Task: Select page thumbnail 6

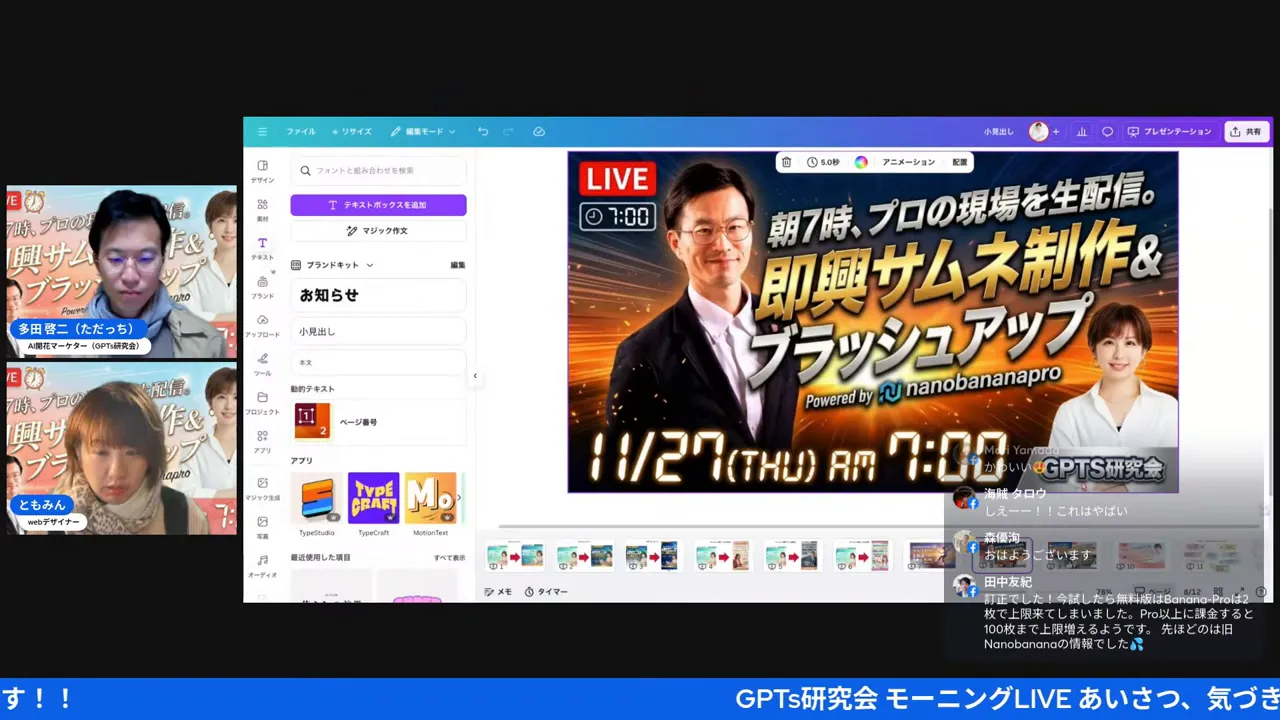Action: pyautogui.click(x=863, y=555)
